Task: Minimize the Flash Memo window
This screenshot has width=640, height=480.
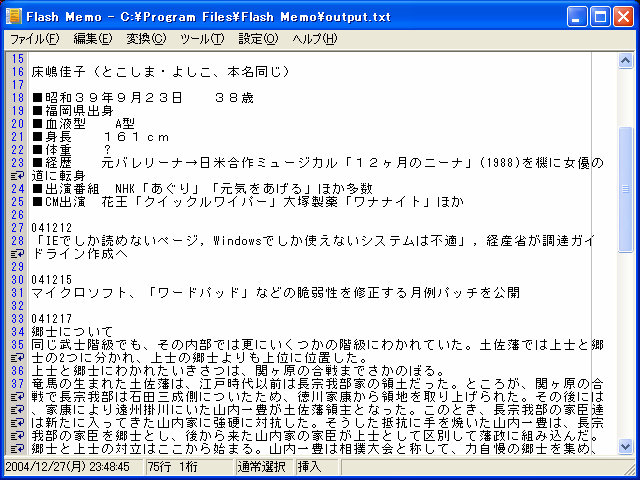Action: click(x=577, y=15)
